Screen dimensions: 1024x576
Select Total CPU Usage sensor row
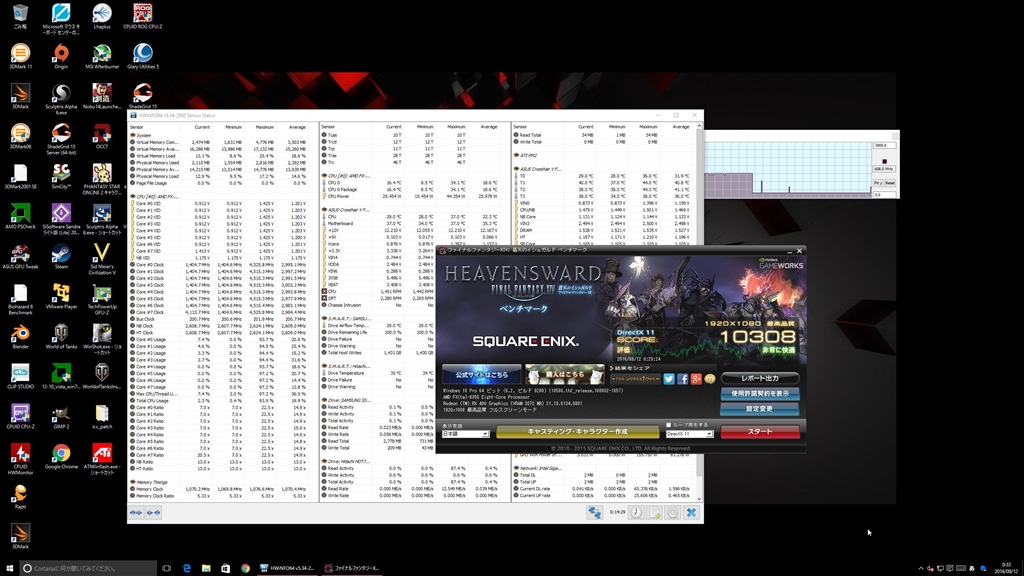pyautogui.click(x=219, y=400)
